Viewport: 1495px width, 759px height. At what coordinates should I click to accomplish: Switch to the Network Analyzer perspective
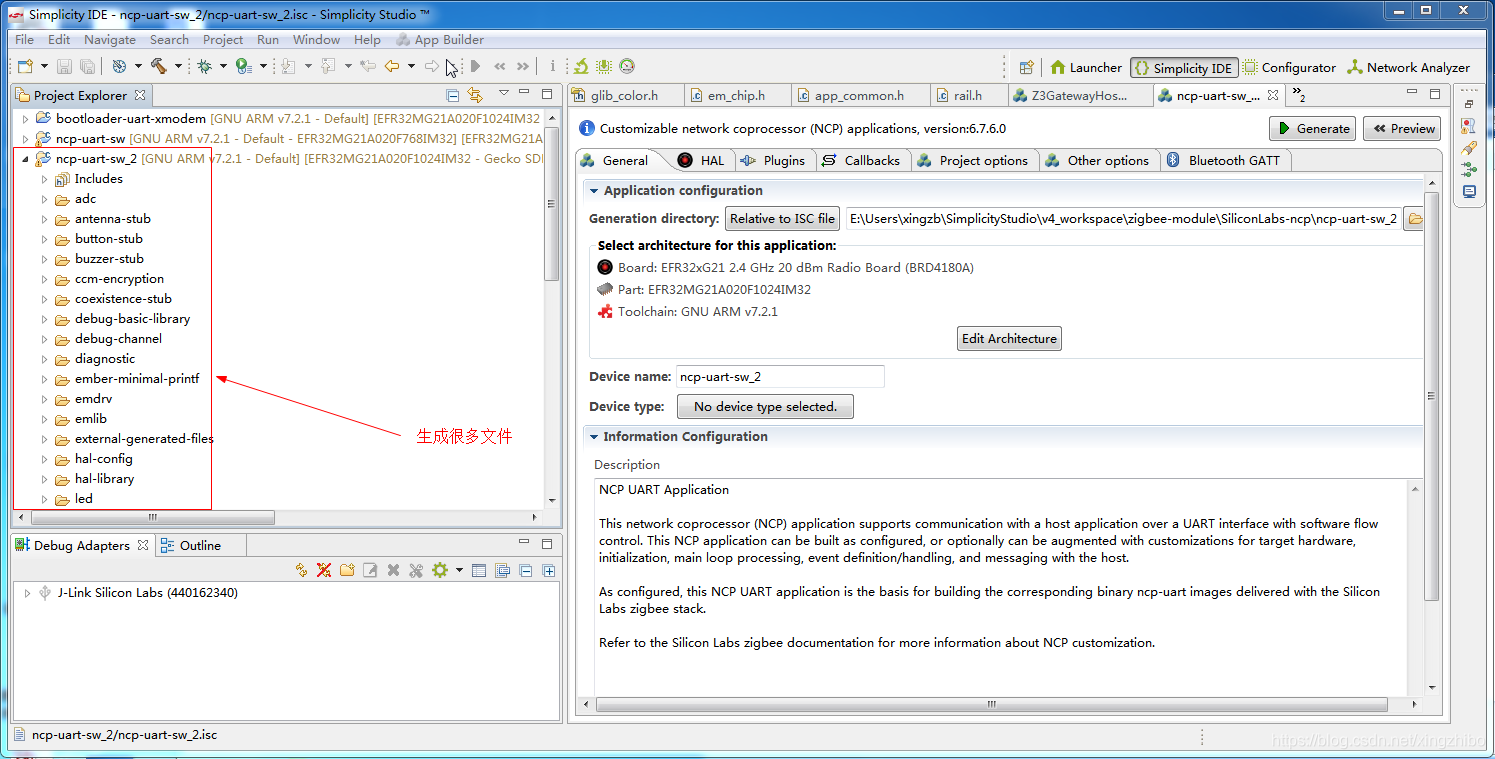1409,67
